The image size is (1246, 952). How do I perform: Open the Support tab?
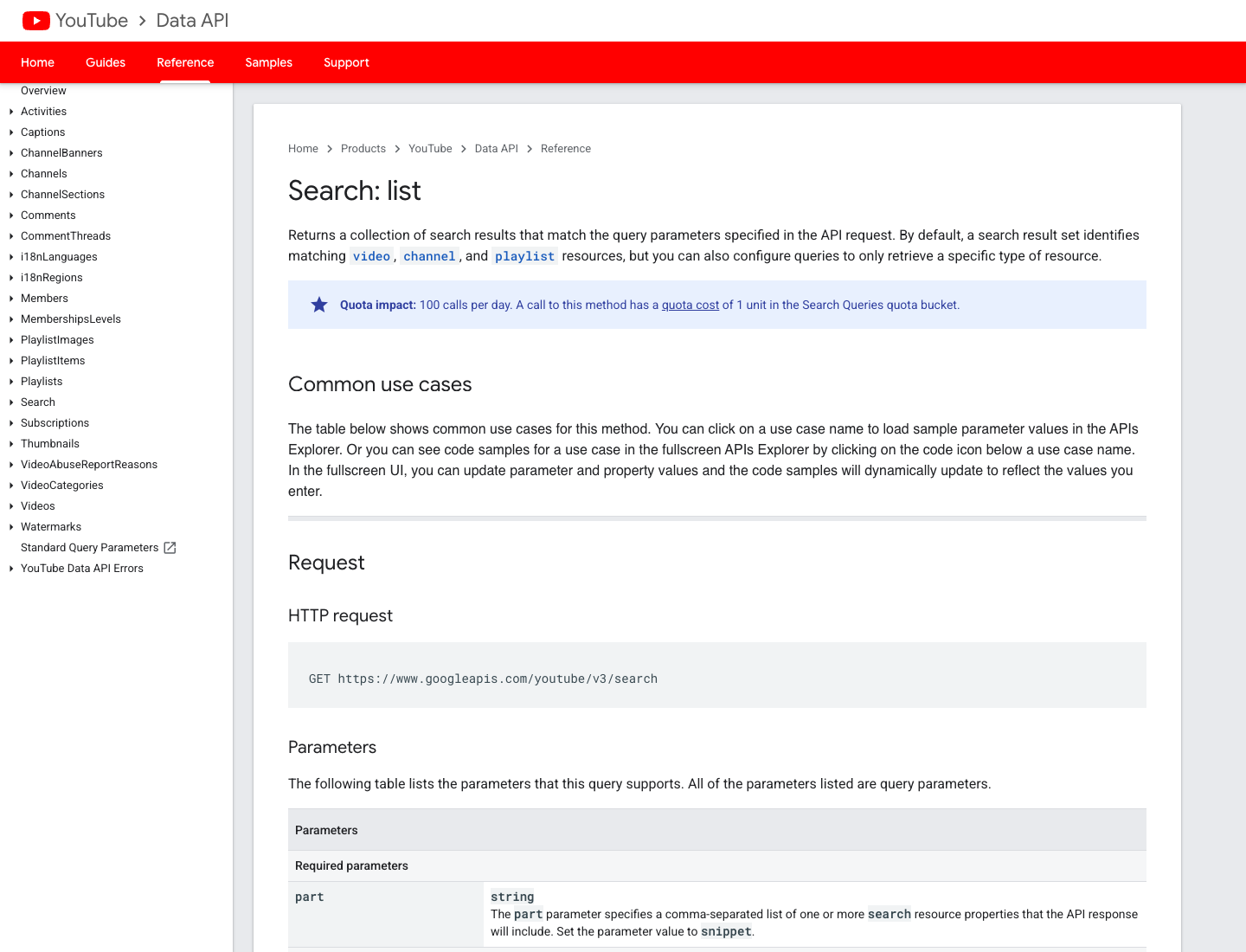tap(346, 62)
